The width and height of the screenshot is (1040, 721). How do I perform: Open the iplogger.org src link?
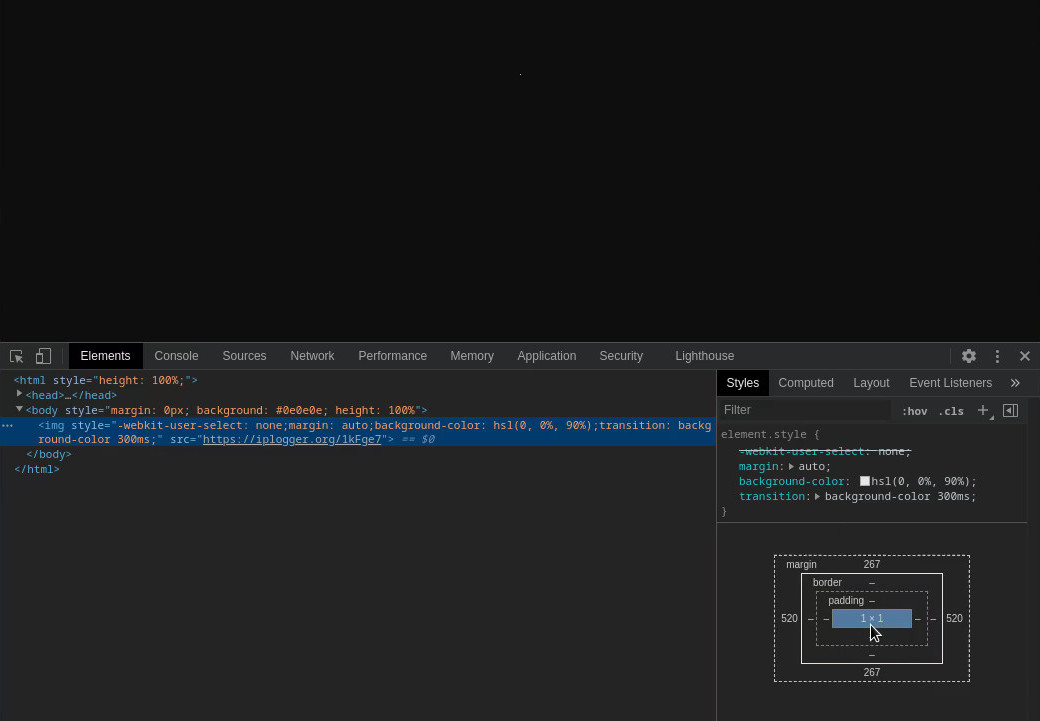(292, 439)
